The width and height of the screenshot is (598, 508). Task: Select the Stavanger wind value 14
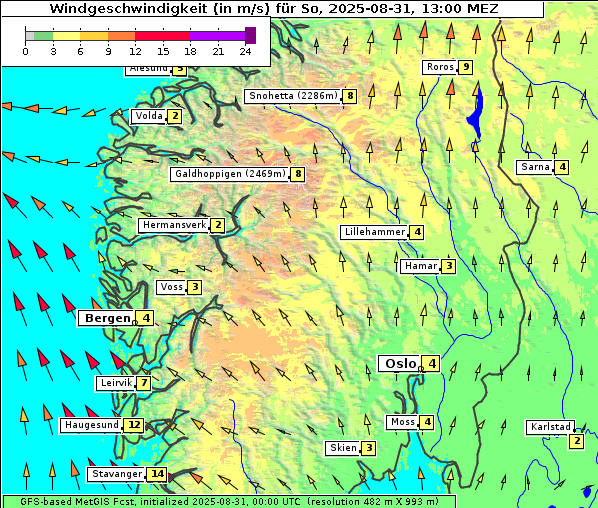coord(157,474)
